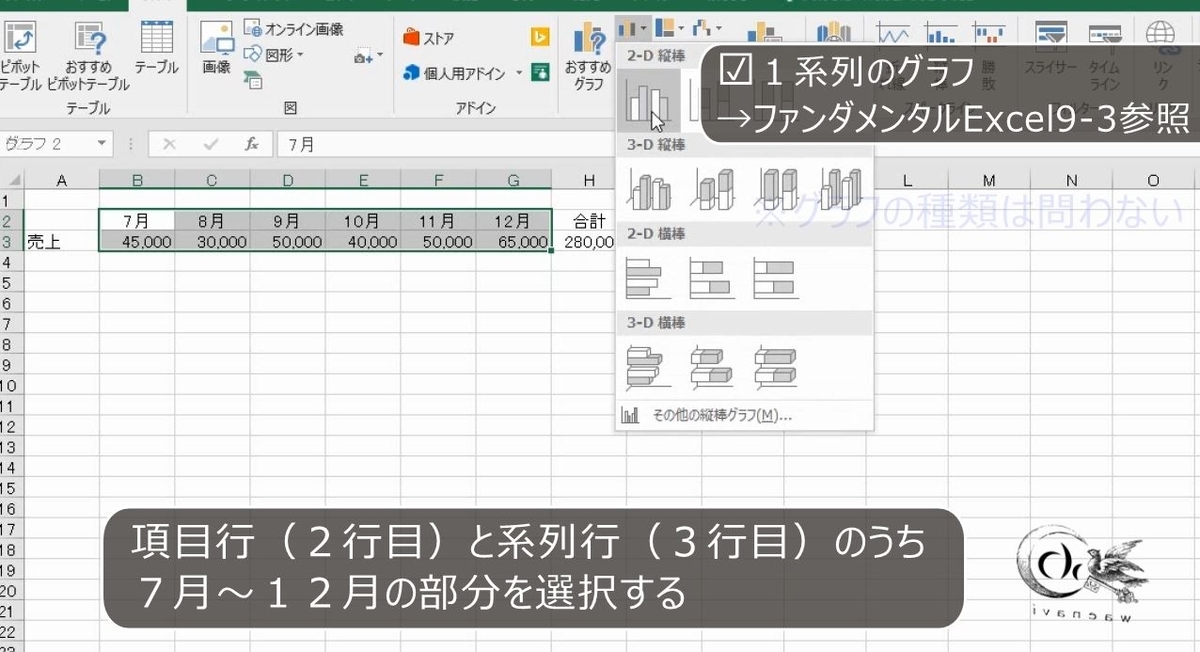Click the cell with value 45,000
Screen dimensions: 1200x652
tap(137, 241)
